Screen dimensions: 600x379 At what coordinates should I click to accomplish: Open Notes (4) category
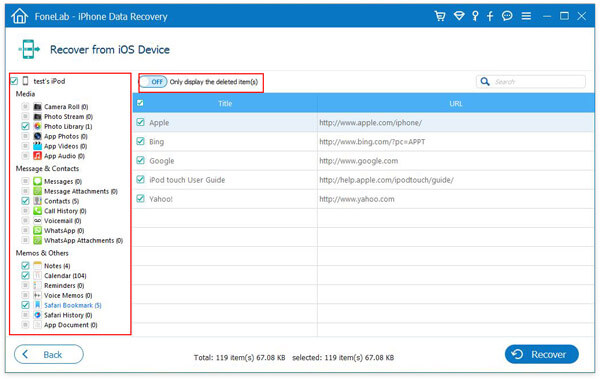coord(57,266)
